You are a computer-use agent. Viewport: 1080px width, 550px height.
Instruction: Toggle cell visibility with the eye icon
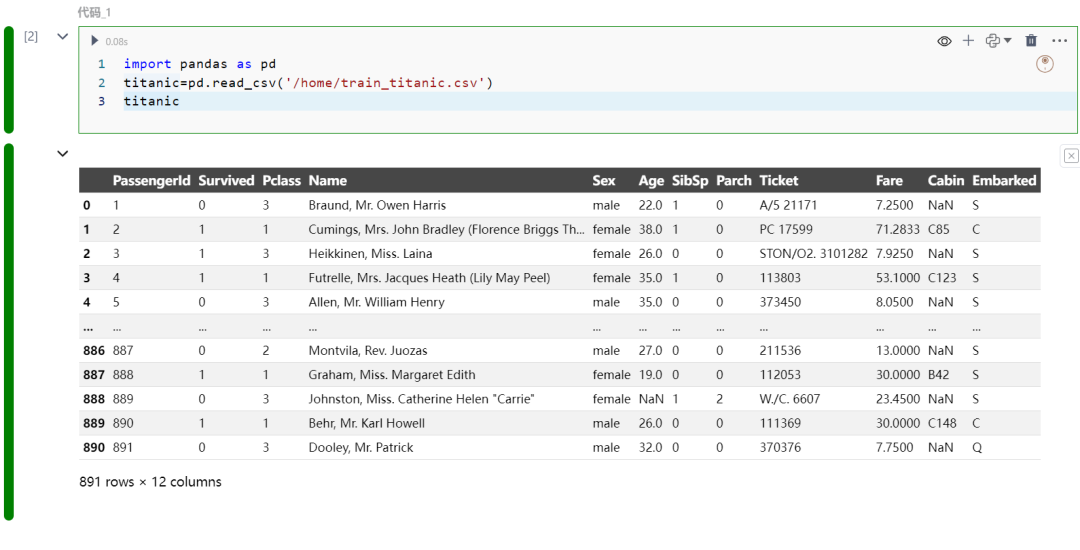(944, 41)
